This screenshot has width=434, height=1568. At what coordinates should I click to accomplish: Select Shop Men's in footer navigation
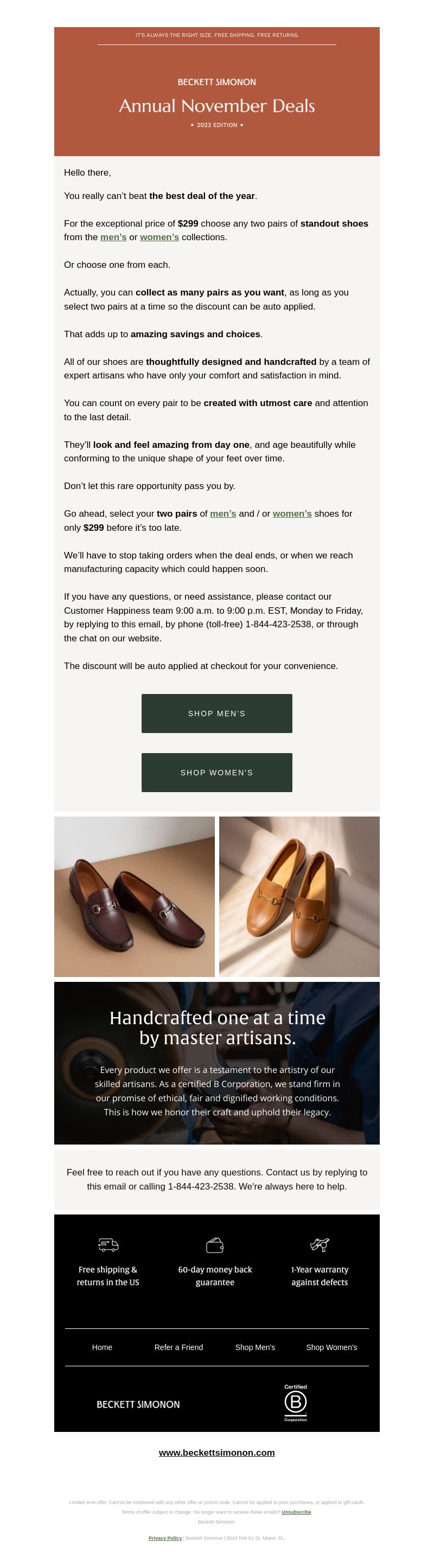(255, 1347)
